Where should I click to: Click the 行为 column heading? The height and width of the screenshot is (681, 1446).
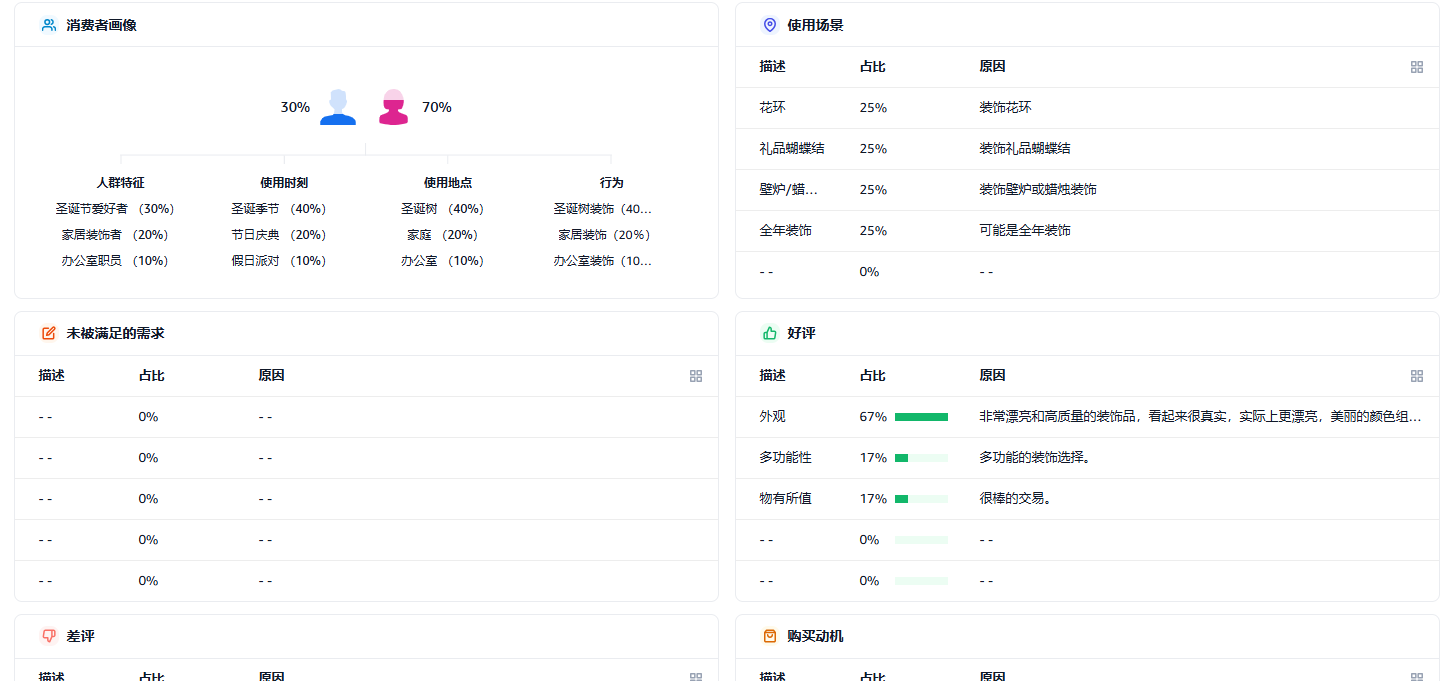(611, 183)
